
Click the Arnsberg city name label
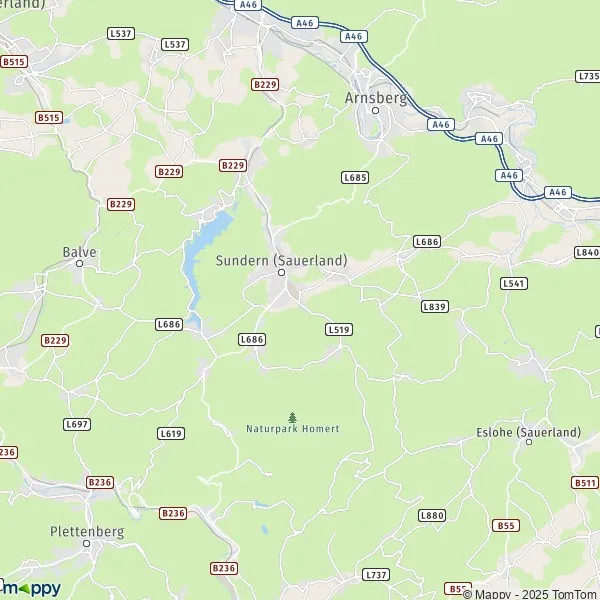[375, 98]
